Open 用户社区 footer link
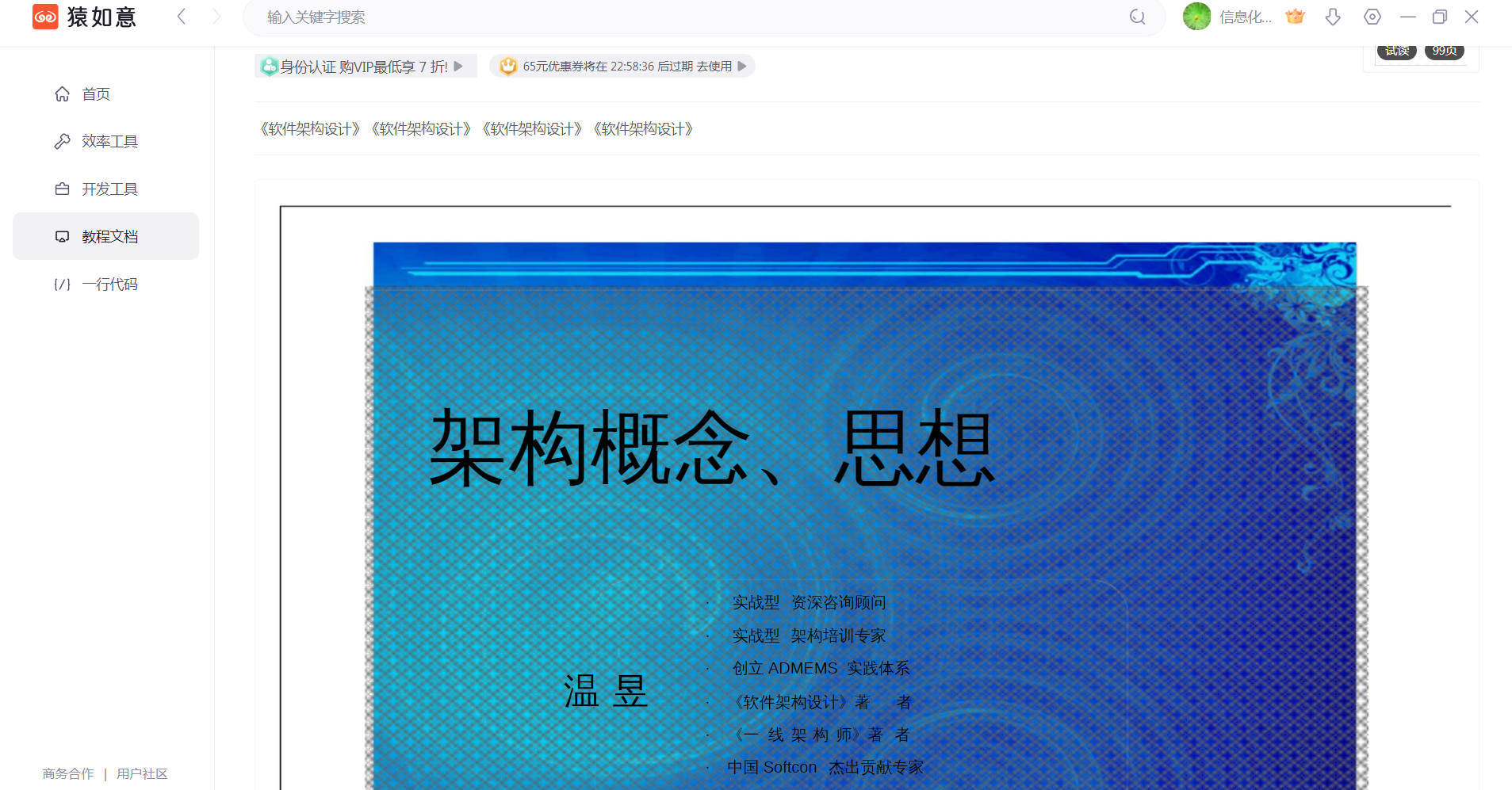 [x=142, y=773]
